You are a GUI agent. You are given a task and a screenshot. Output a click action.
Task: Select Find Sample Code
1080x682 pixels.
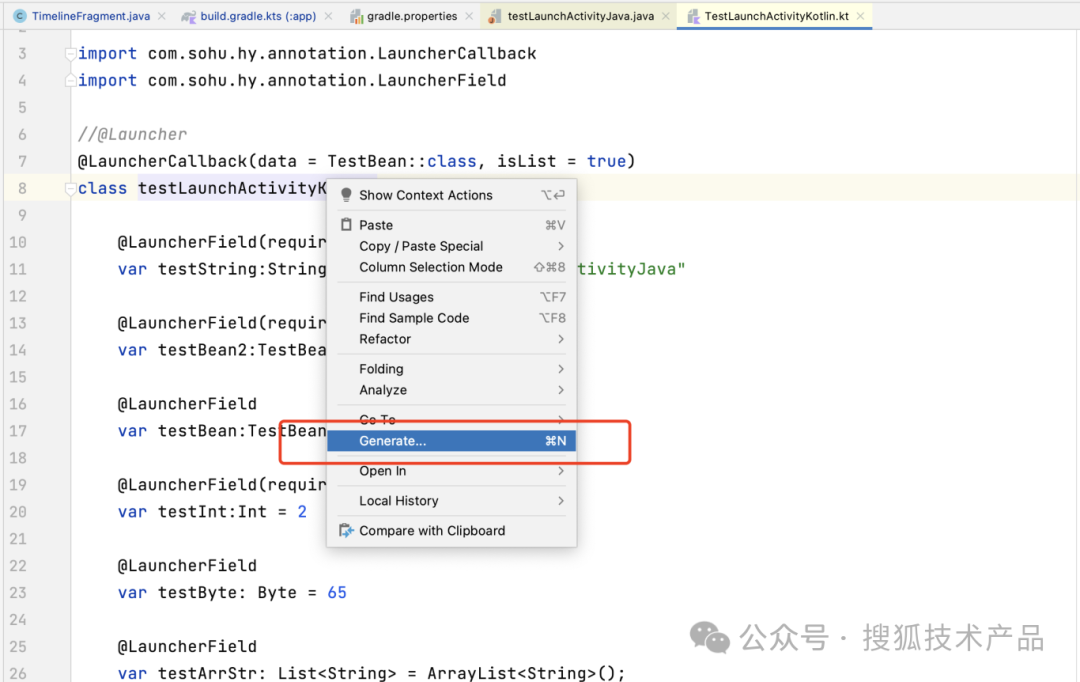point(452,318)
